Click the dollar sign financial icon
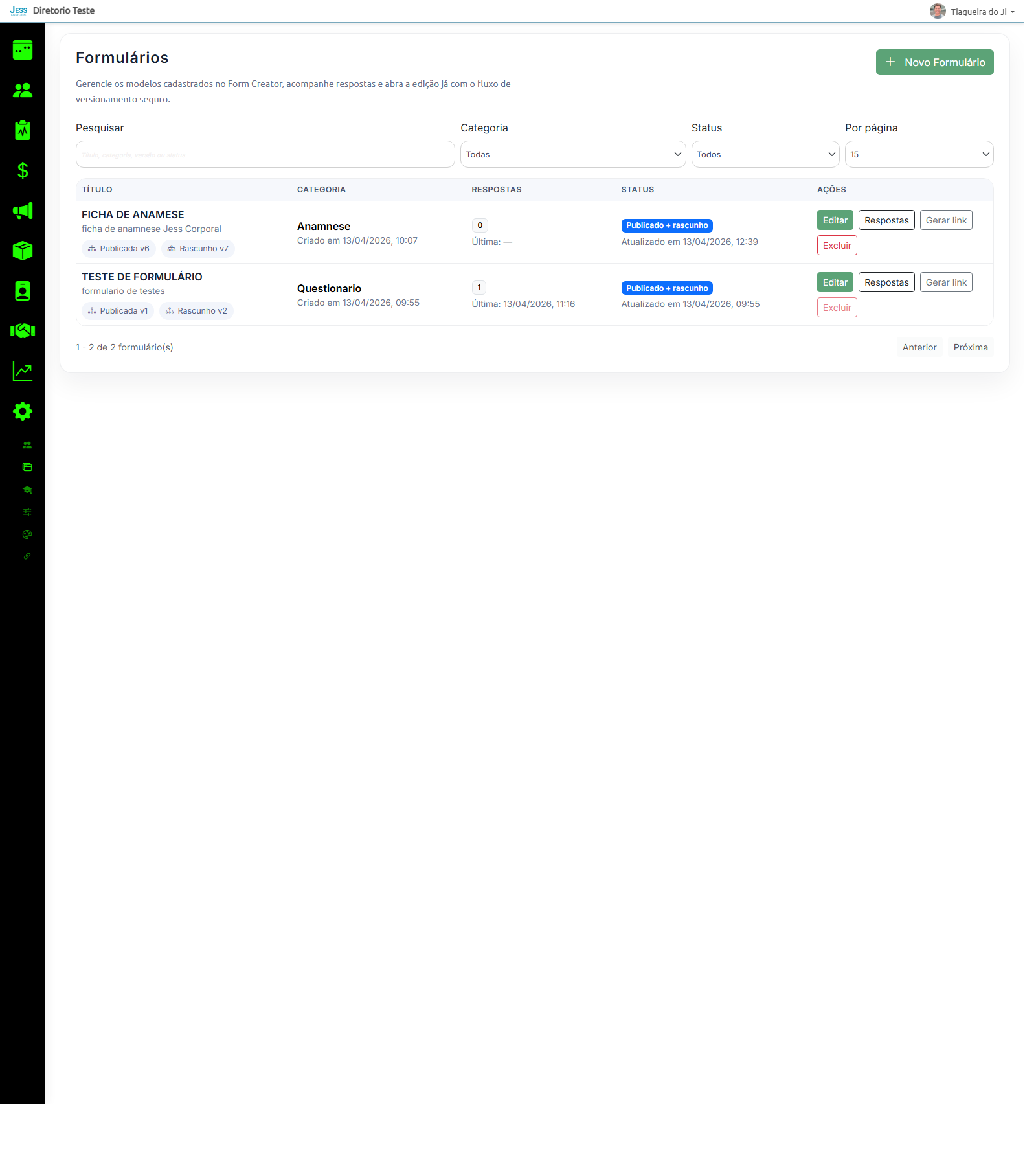 point(22,171)
